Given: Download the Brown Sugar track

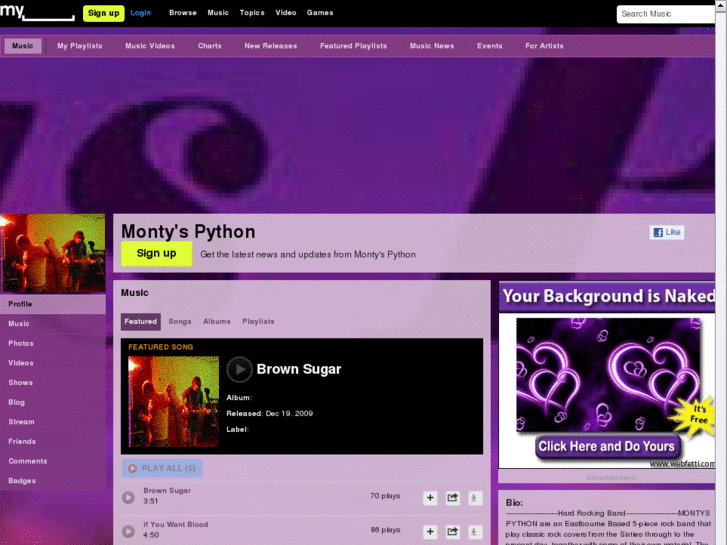Looking at the screenshot, I should pyautogui.click(x=474, y=498).
